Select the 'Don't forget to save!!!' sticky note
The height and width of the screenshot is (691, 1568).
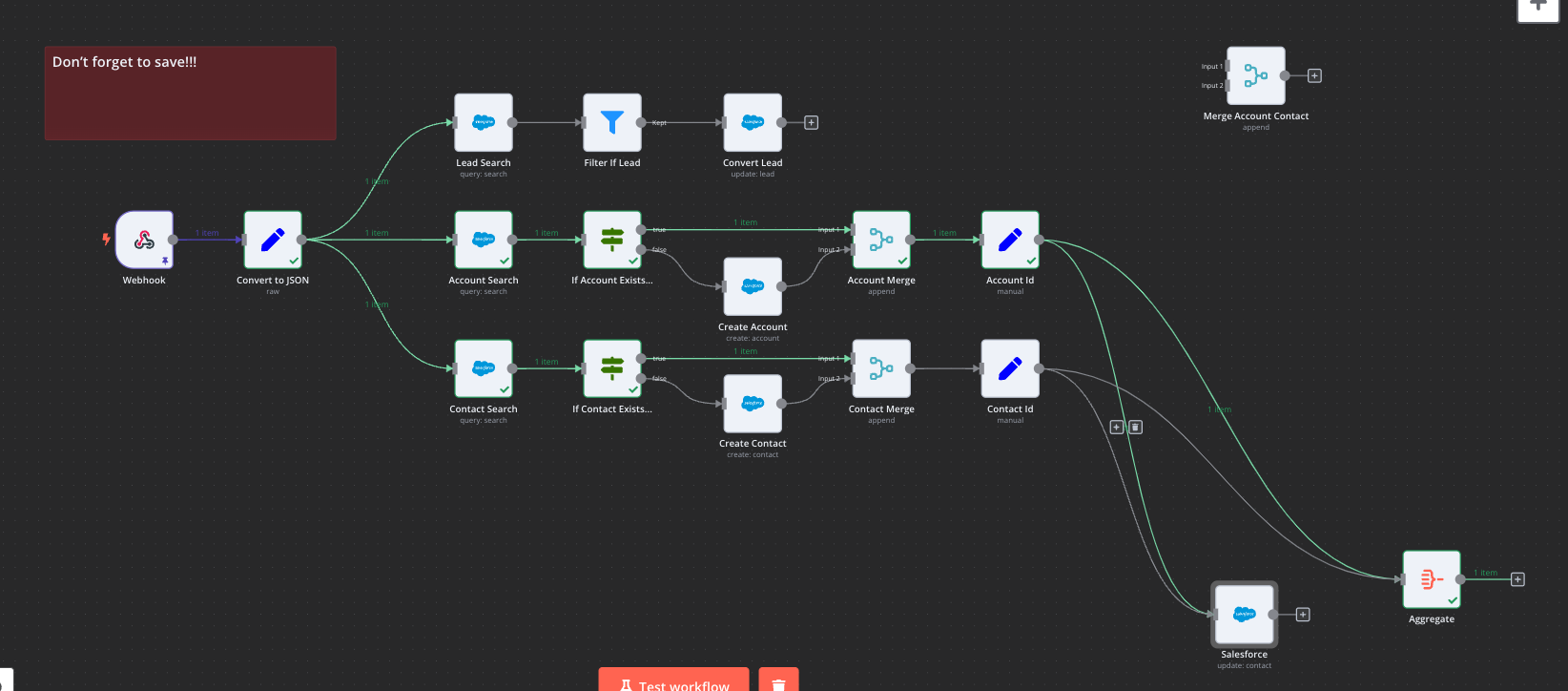pos(191,94)
